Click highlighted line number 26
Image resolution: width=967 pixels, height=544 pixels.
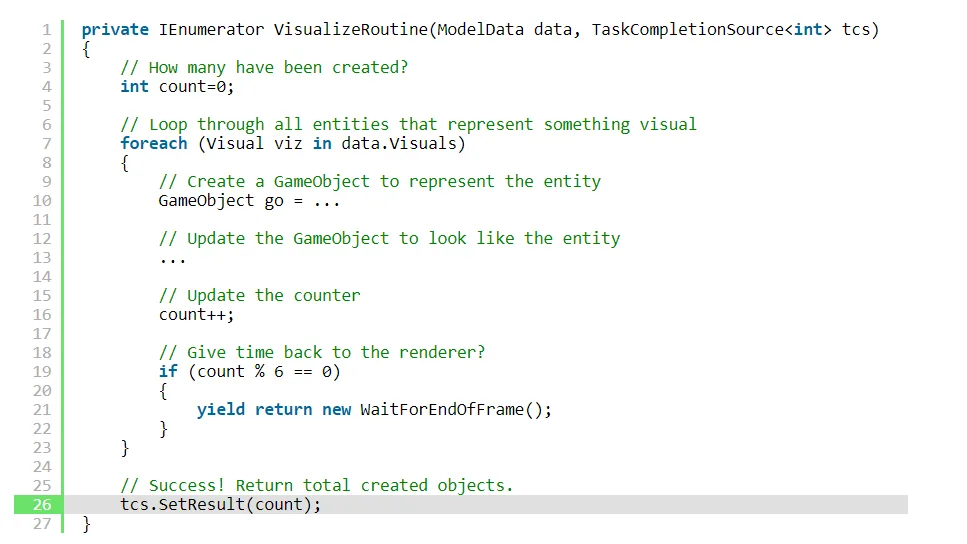(x=42, y=505)
